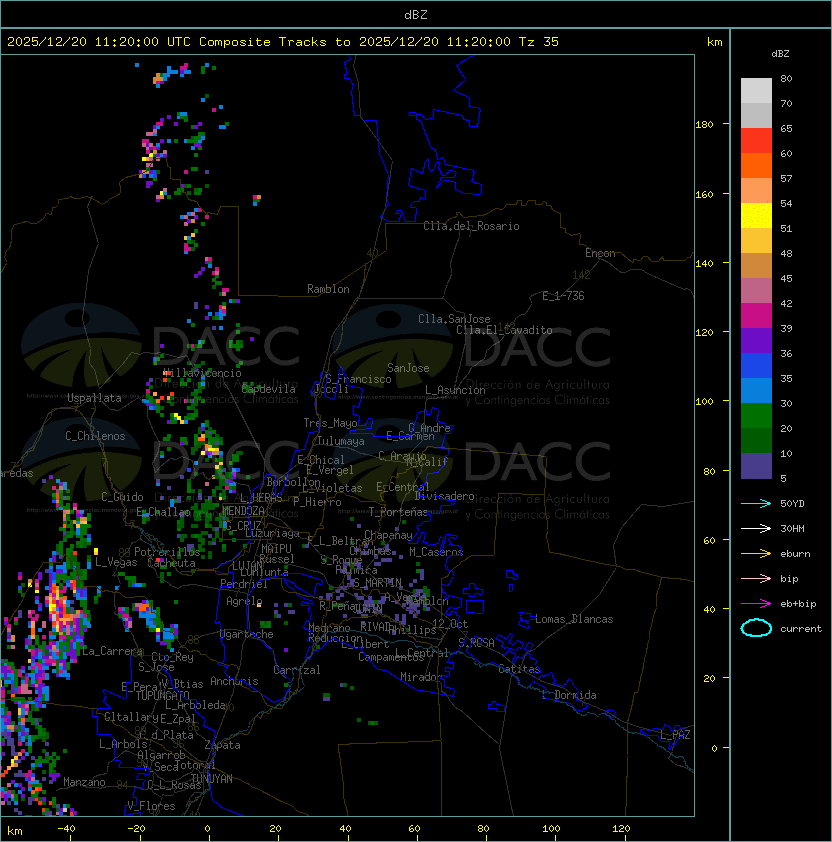Click the Potrerillos map label
This screenshot has width=832, height=842.
167,551
